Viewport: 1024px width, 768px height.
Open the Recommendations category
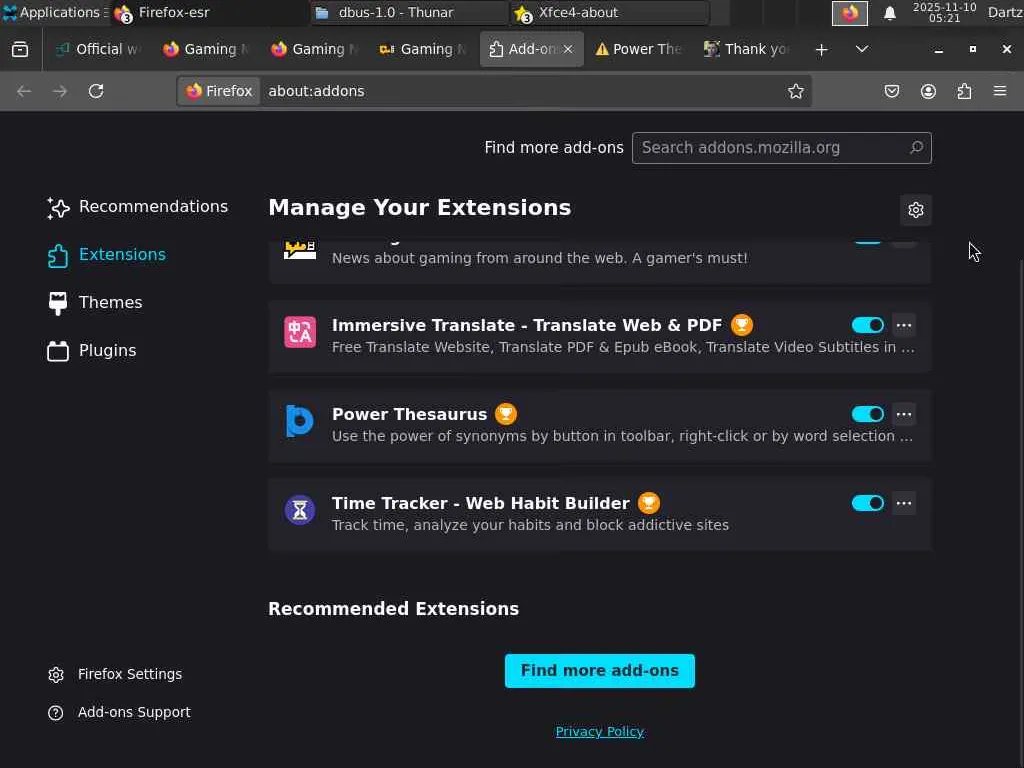click(x=138, y=207)
